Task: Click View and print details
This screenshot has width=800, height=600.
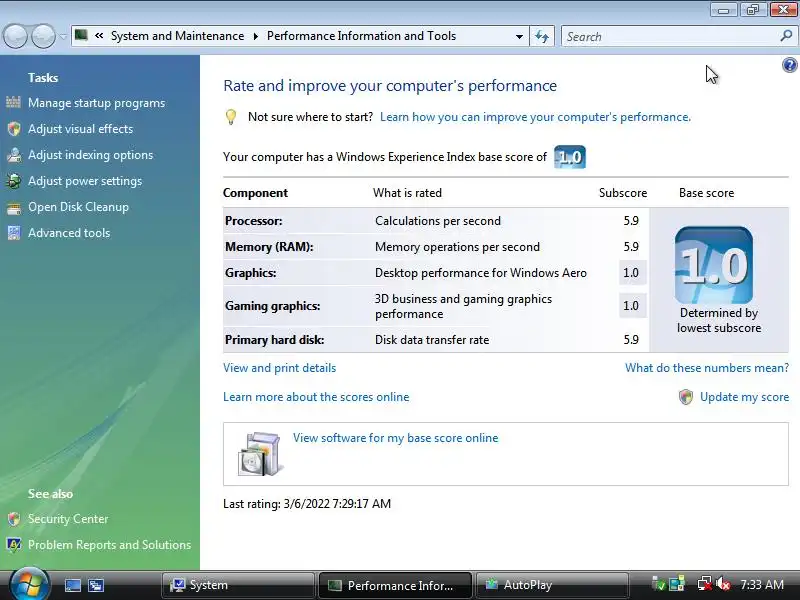Action: 280,368
